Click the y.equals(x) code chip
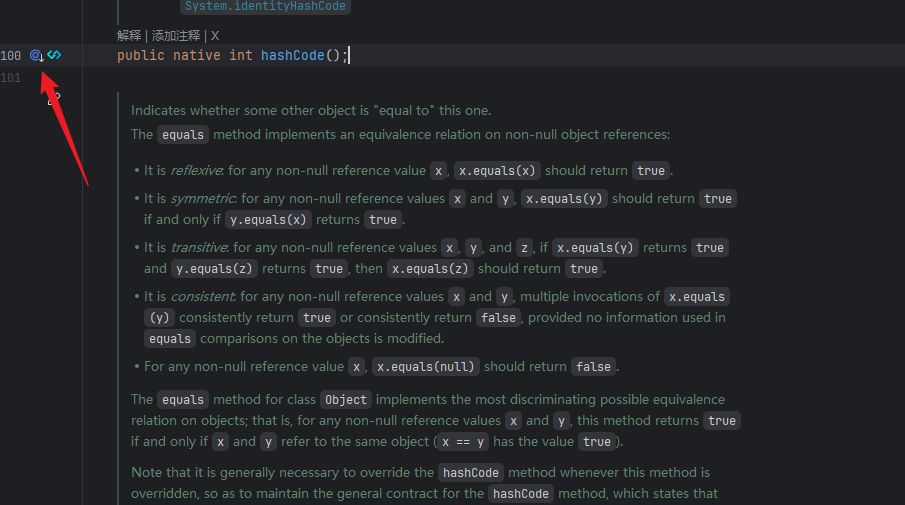 (268, 220)
